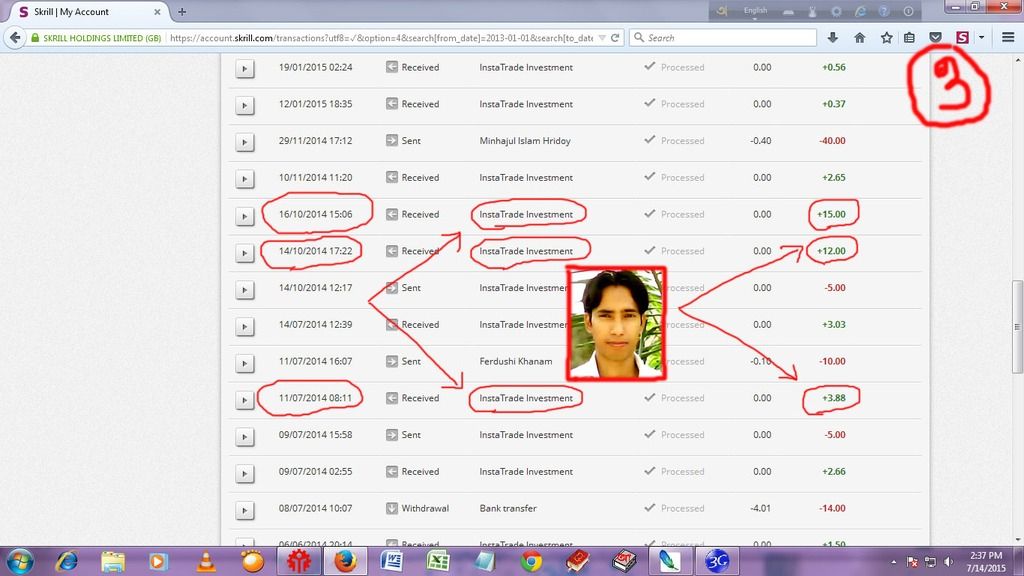Image resolution: width=1024 pixels, height=576 pixels.
Task: Click the volume speaker tray icon
Action: click(949, 562)
